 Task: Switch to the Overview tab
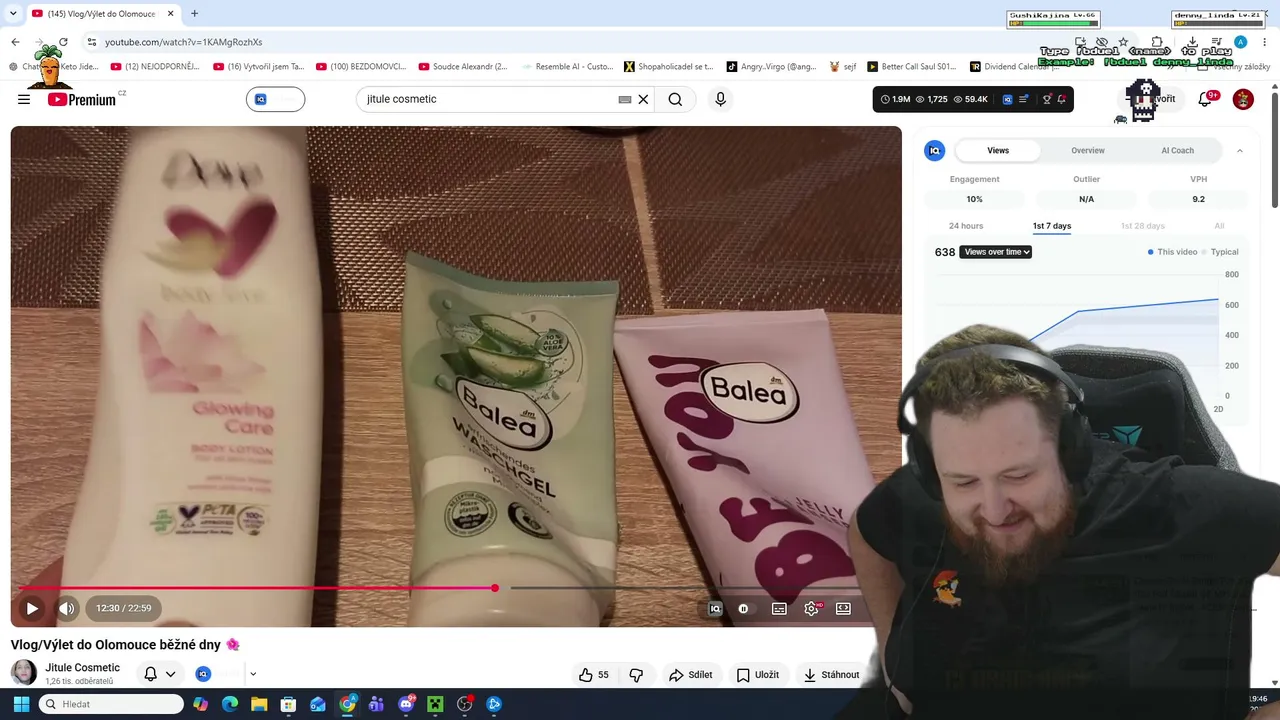(1088, 150)
